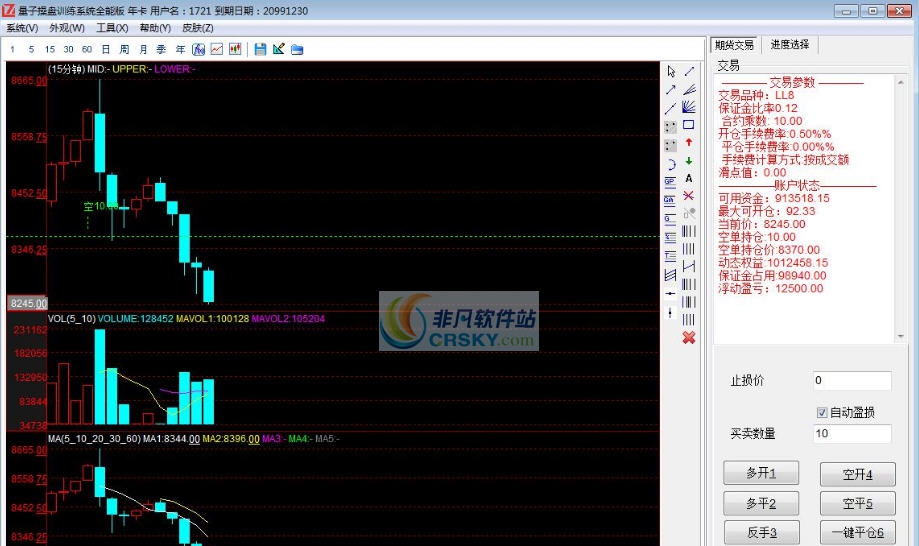
Task: Click the small red cross delete-drawing tool
Action: pos(689,196)
